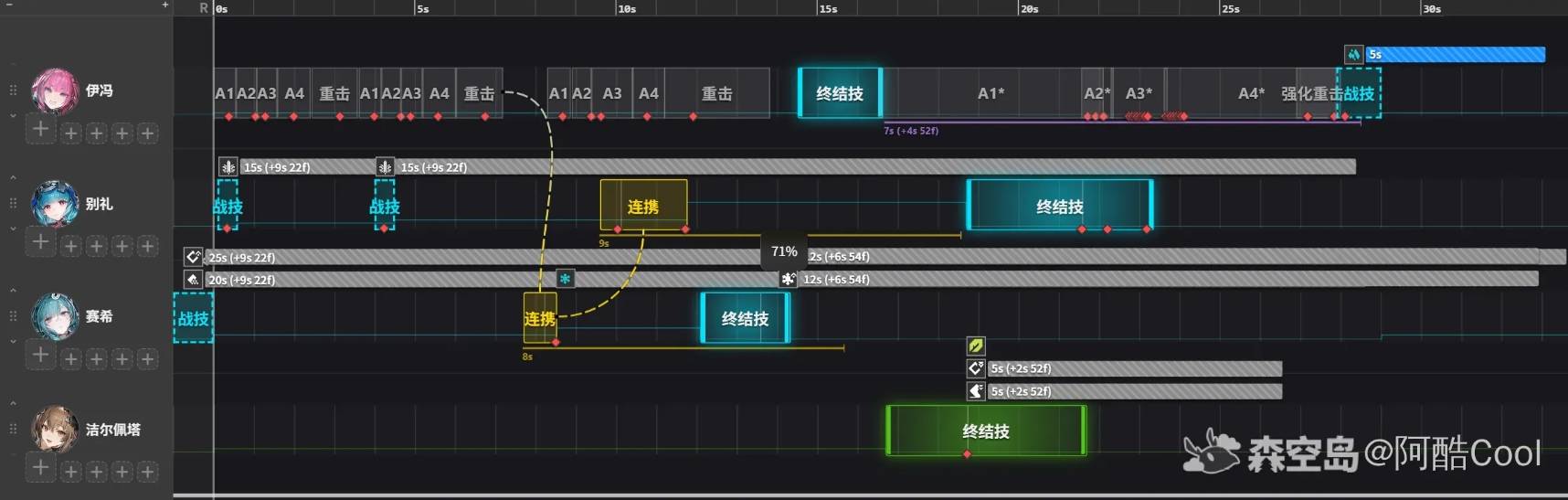The height and width of the screenshot is (500, 1568).
Task: Click the green leaf status icon
Action: point(976,346)
